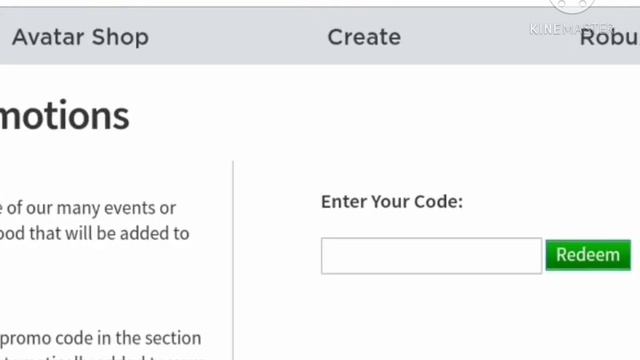The width and height of the screenshot is (640, 360).
Task: Open the Robux menu item
Action: [x=609, y=38]
